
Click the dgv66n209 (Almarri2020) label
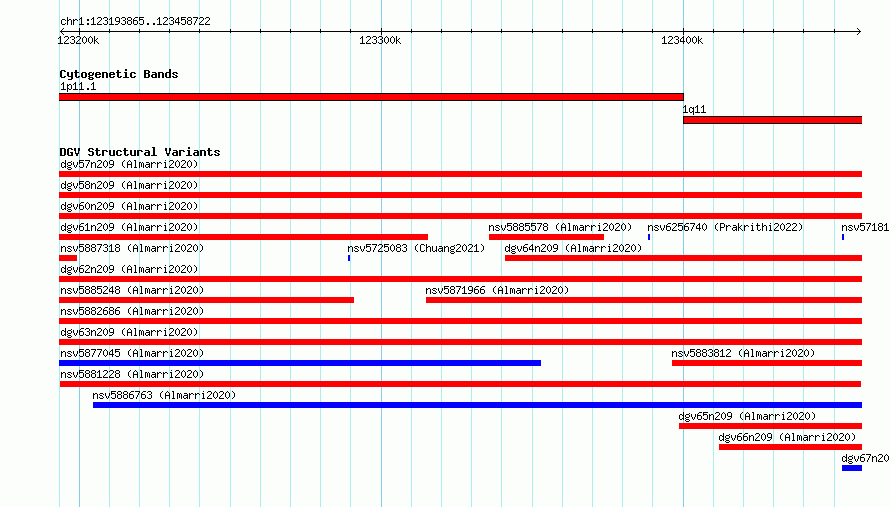click(x=787, y=437)
